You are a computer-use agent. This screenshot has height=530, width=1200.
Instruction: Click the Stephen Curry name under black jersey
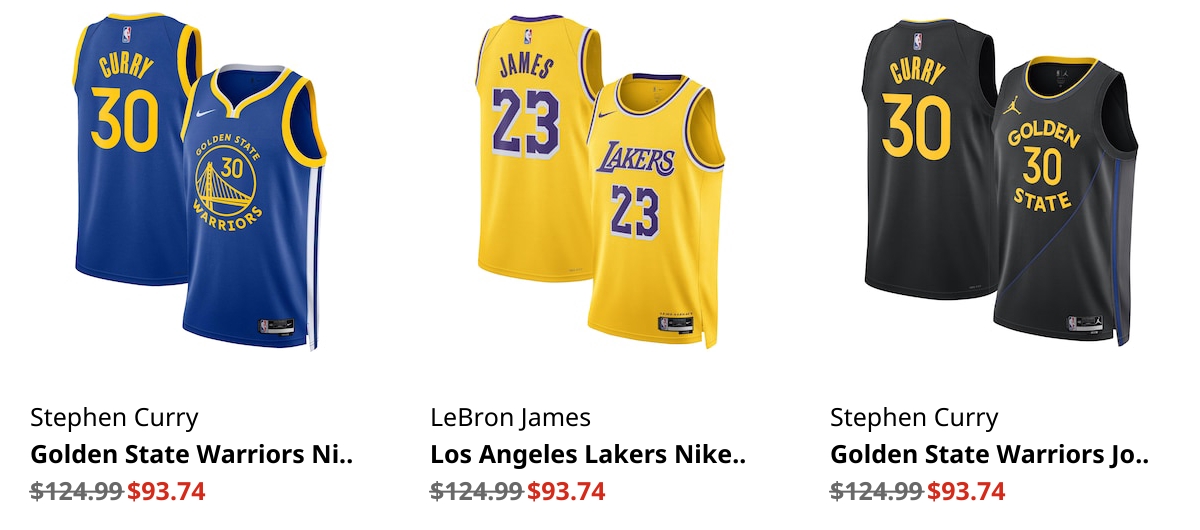tap(914, 418)
